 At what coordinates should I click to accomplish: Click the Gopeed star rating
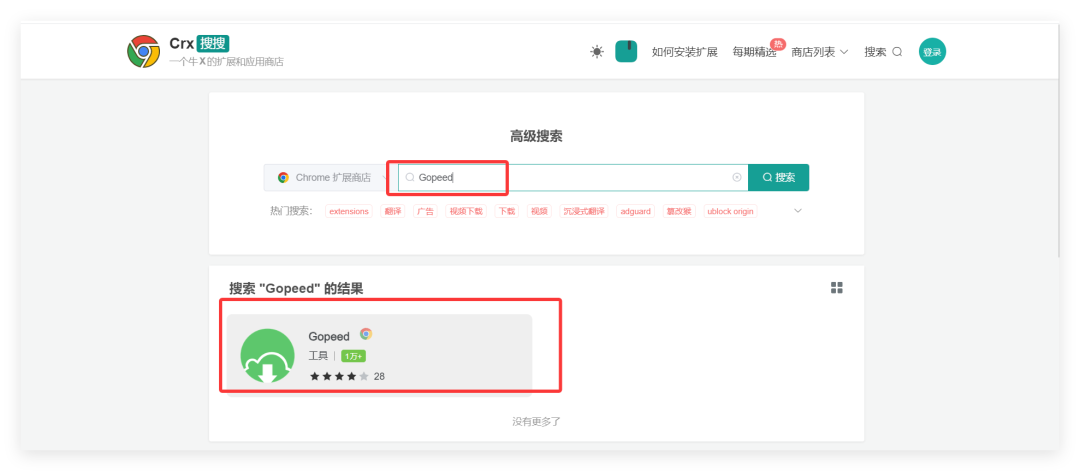pos(340,377)
